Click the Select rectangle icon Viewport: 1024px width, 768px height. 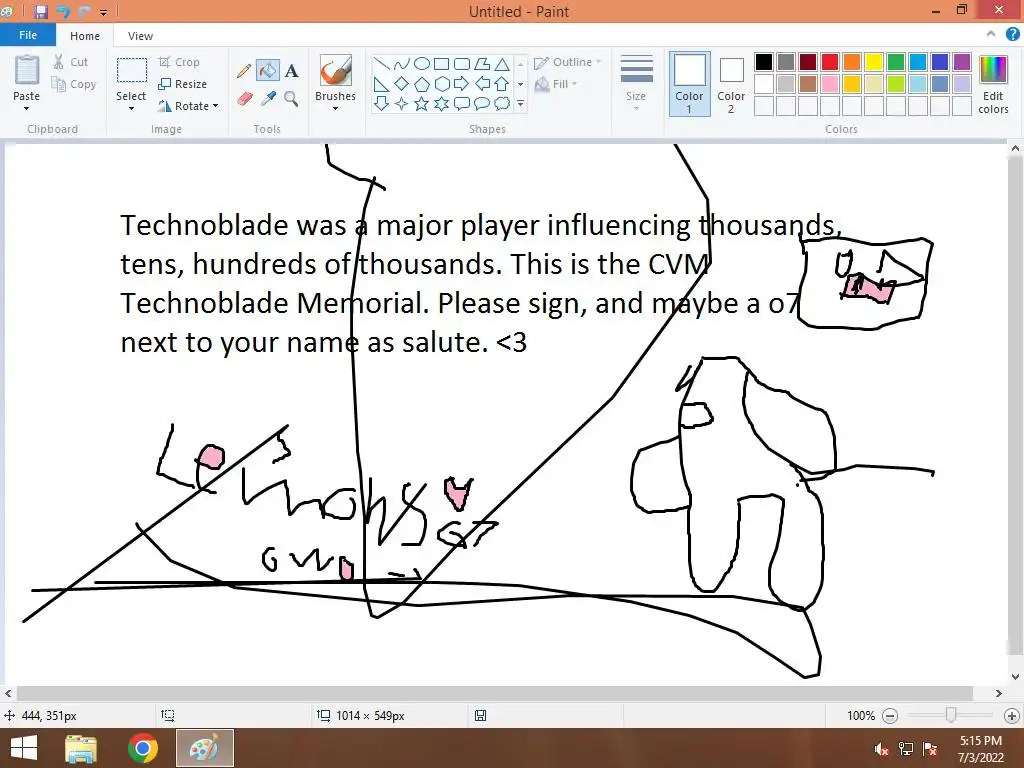coord(131,70)
